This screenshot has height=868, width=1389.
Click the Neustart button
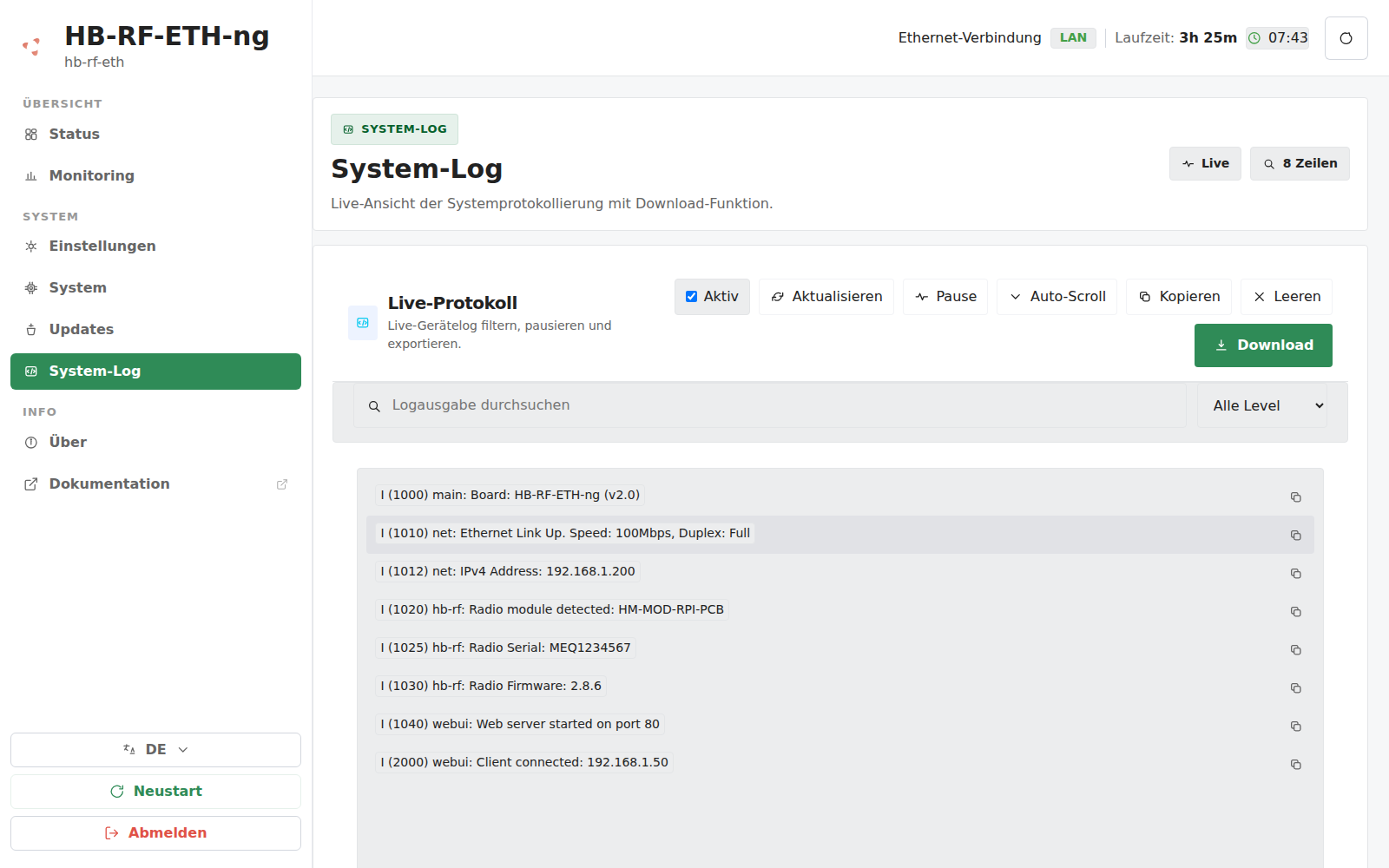[x=155, y=792]
